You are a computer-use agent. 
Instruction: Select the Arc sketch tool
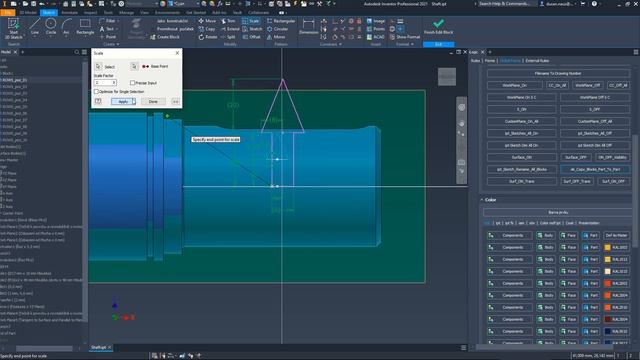click(66, 26)
